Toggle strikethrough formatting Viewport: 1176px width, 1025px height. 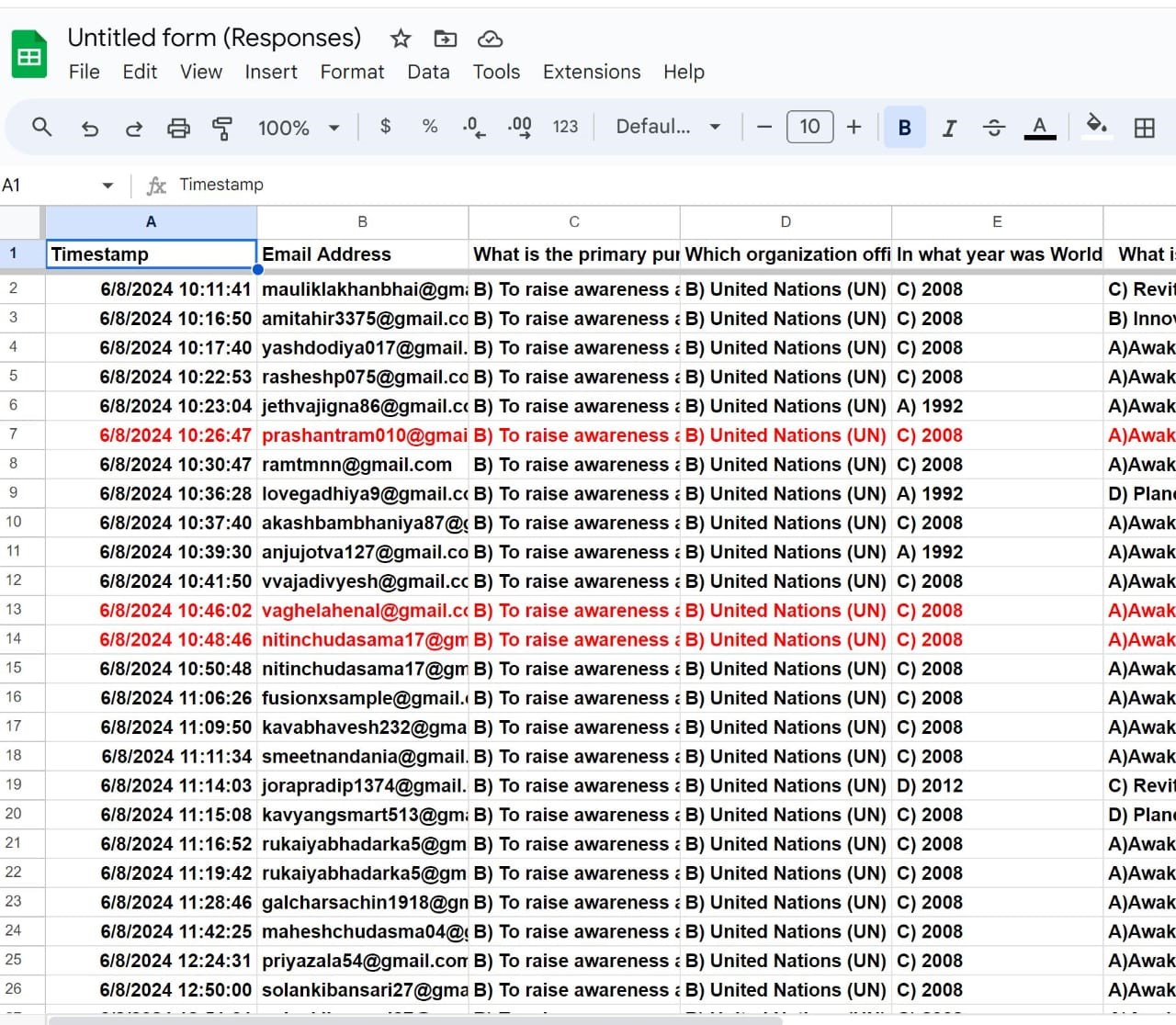(x=993, y=128)
